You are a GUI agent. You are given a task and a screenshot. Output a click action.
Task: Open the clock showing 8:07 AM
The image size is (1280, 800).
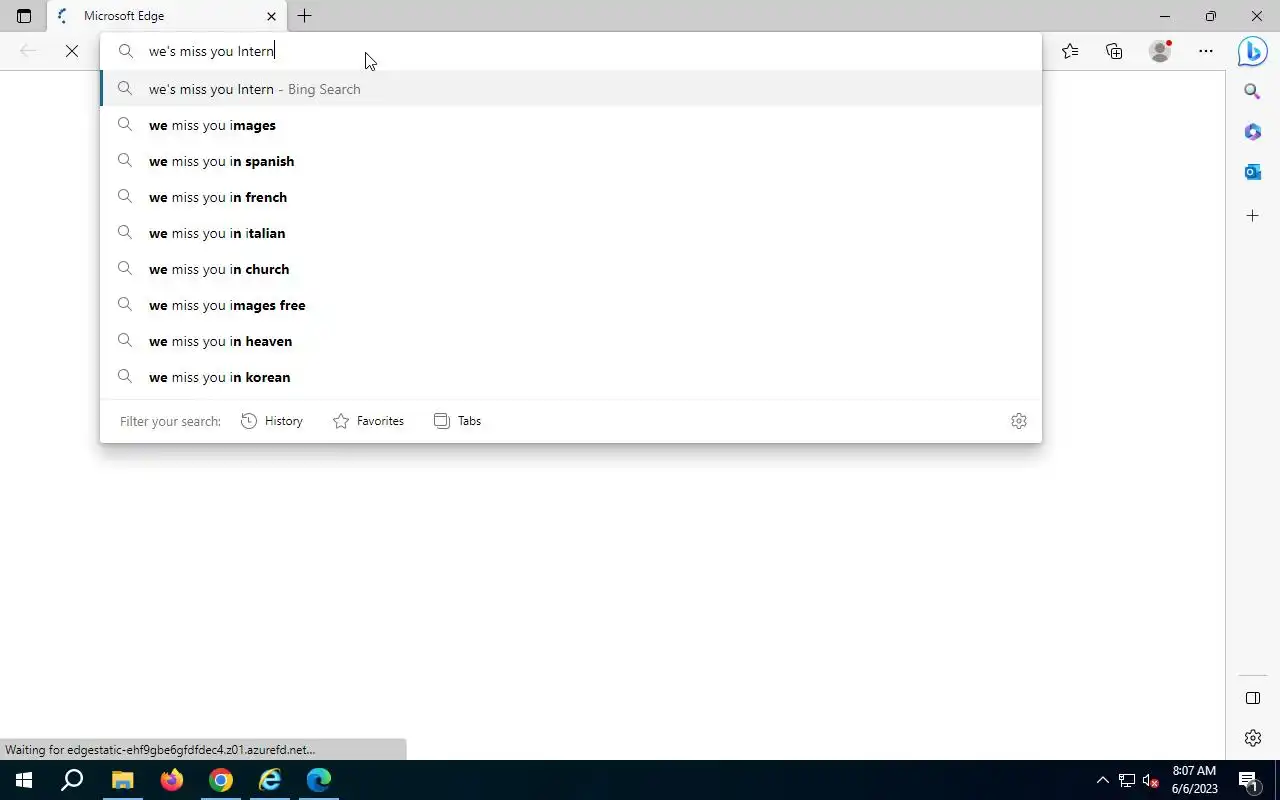tap(1195, 780)
